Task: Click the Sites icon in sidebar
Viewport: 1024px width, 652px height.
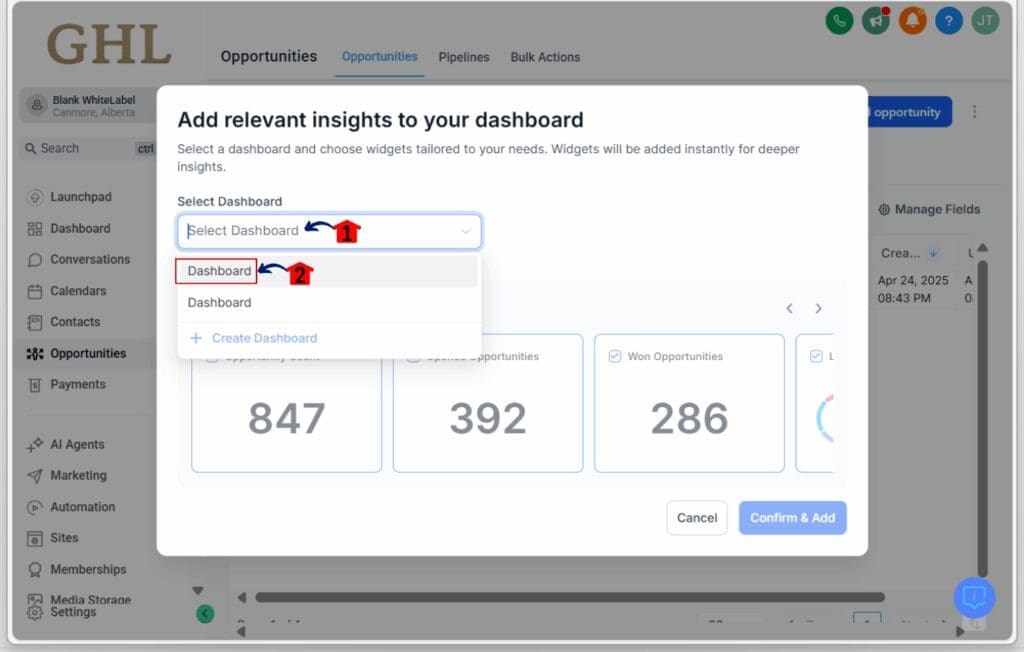Action: 35,538
